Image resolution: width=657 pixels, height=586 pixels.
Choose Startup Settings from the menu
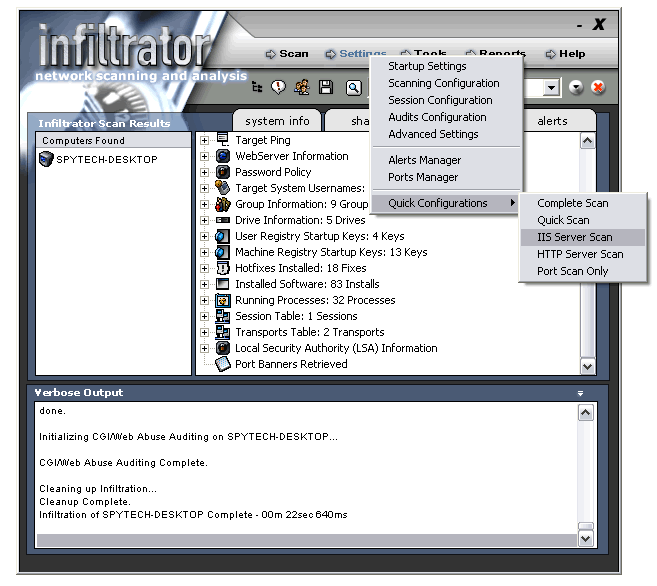pos(427,66)
